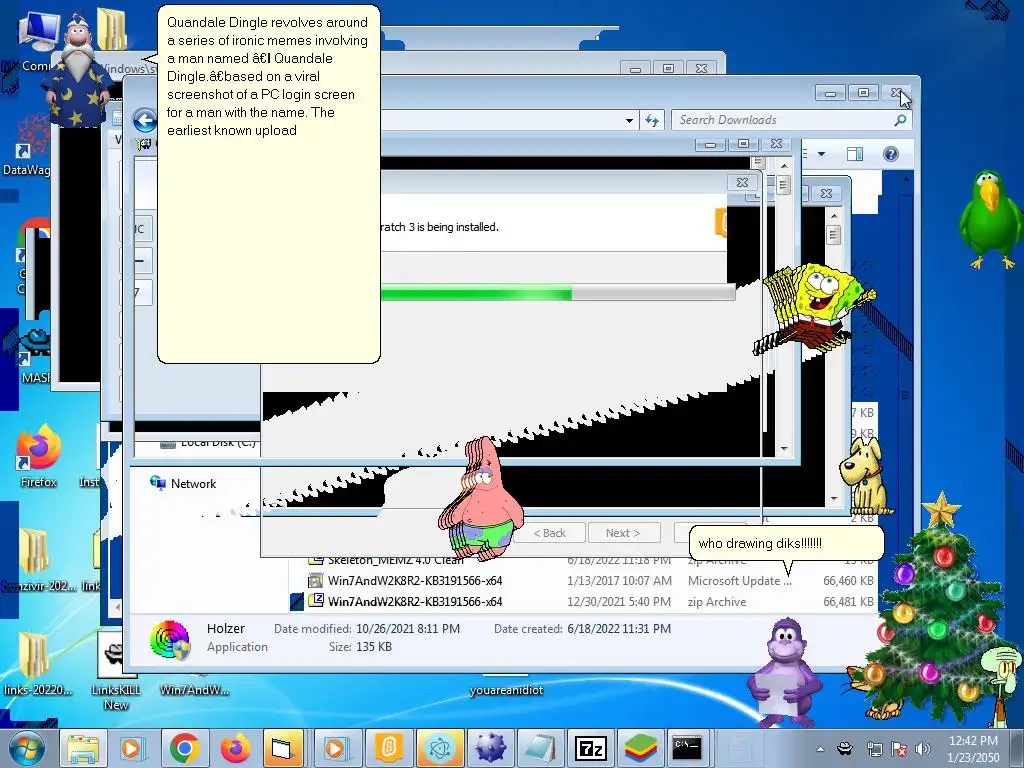This screenshot has width=1024, height=768.
Task: Toggle the Explorer preview pane
Action: point(855,154)
